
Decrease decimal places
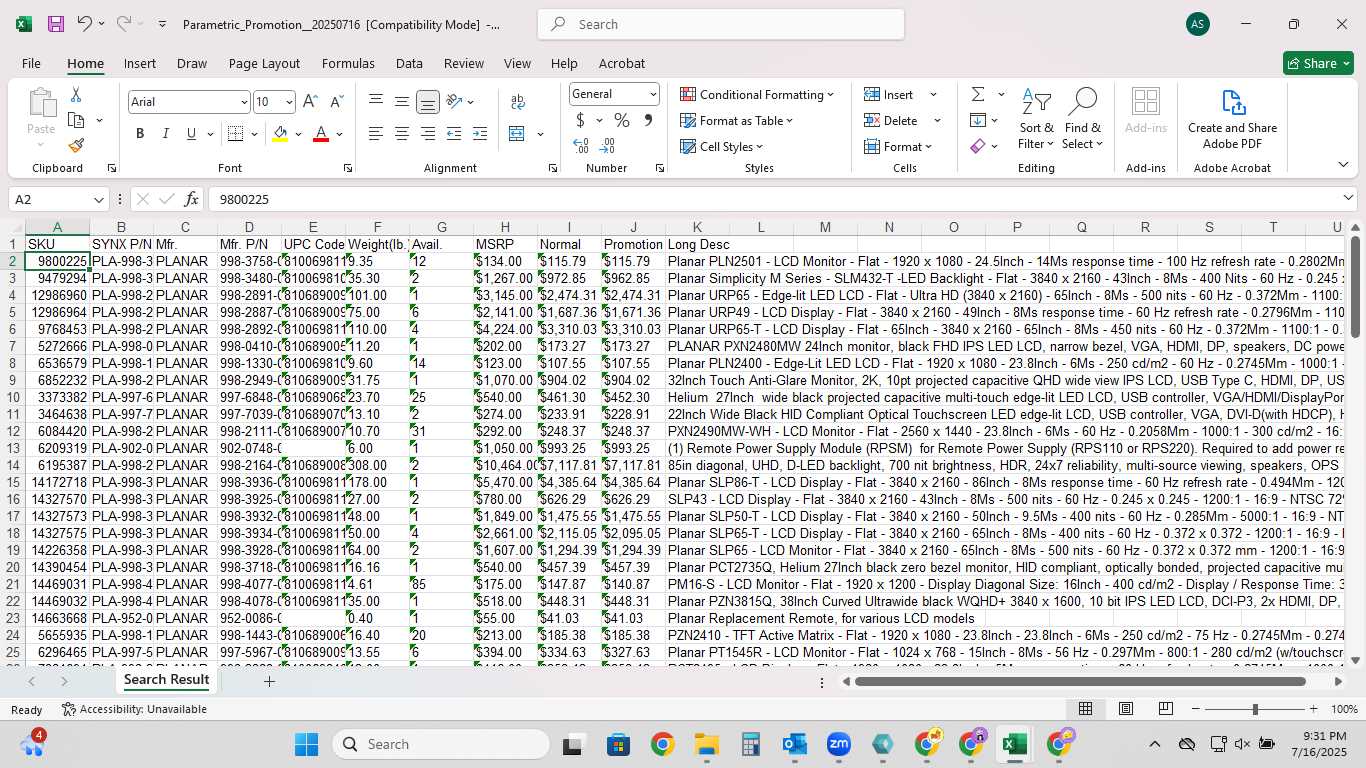(x=607, y=146)
